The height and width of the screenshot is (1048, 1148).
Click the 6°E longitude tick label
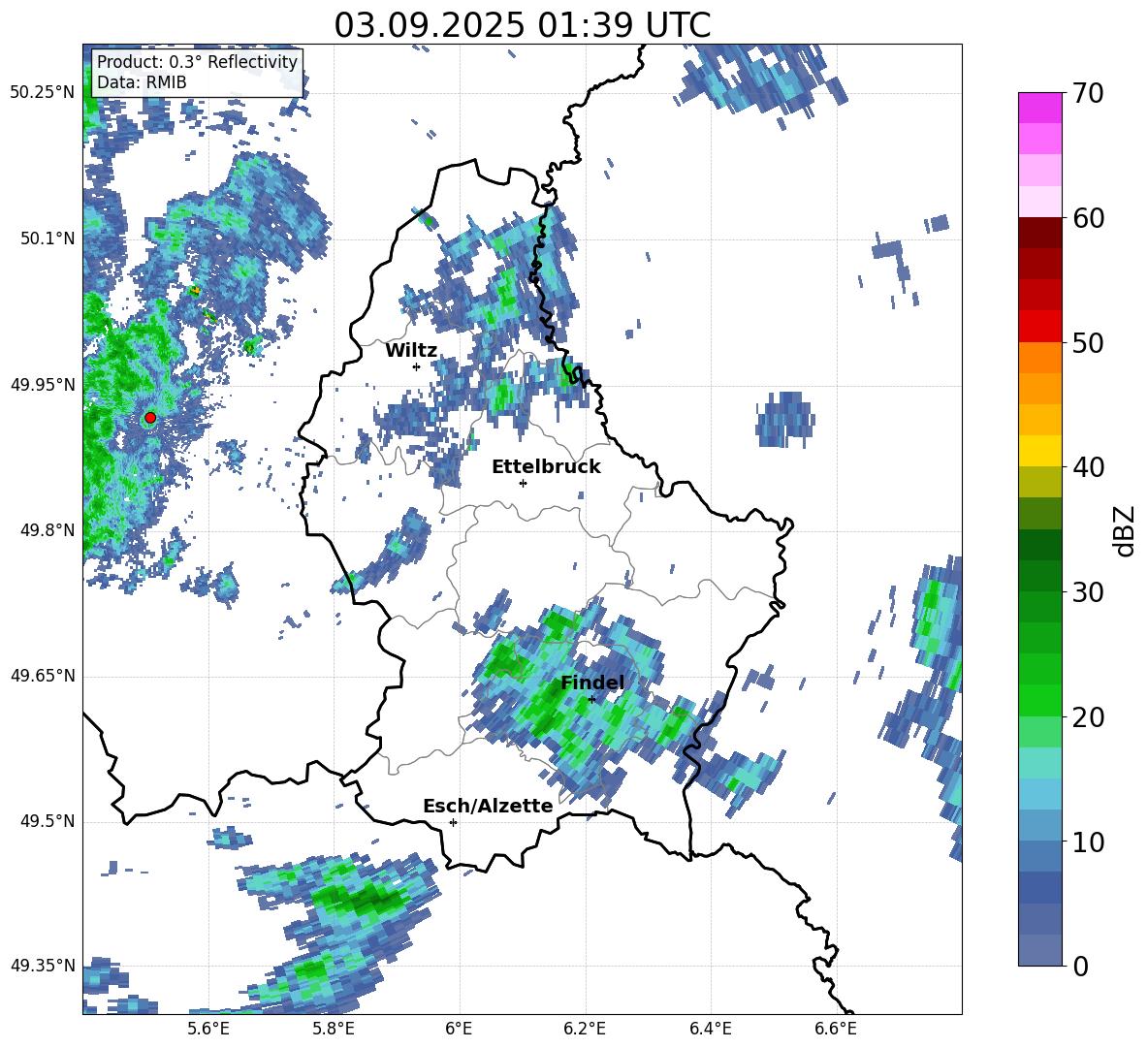pos(459,1029)
